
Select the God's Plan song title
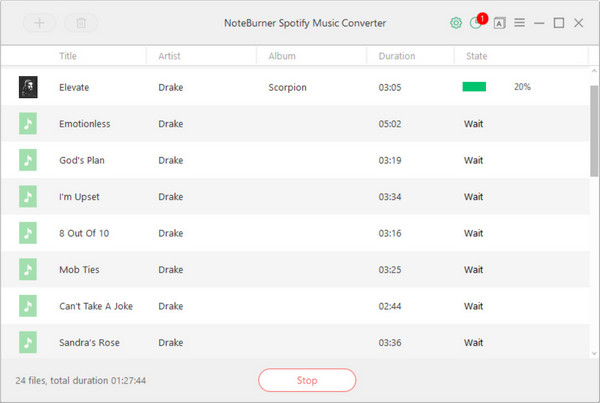coord(82,160)
